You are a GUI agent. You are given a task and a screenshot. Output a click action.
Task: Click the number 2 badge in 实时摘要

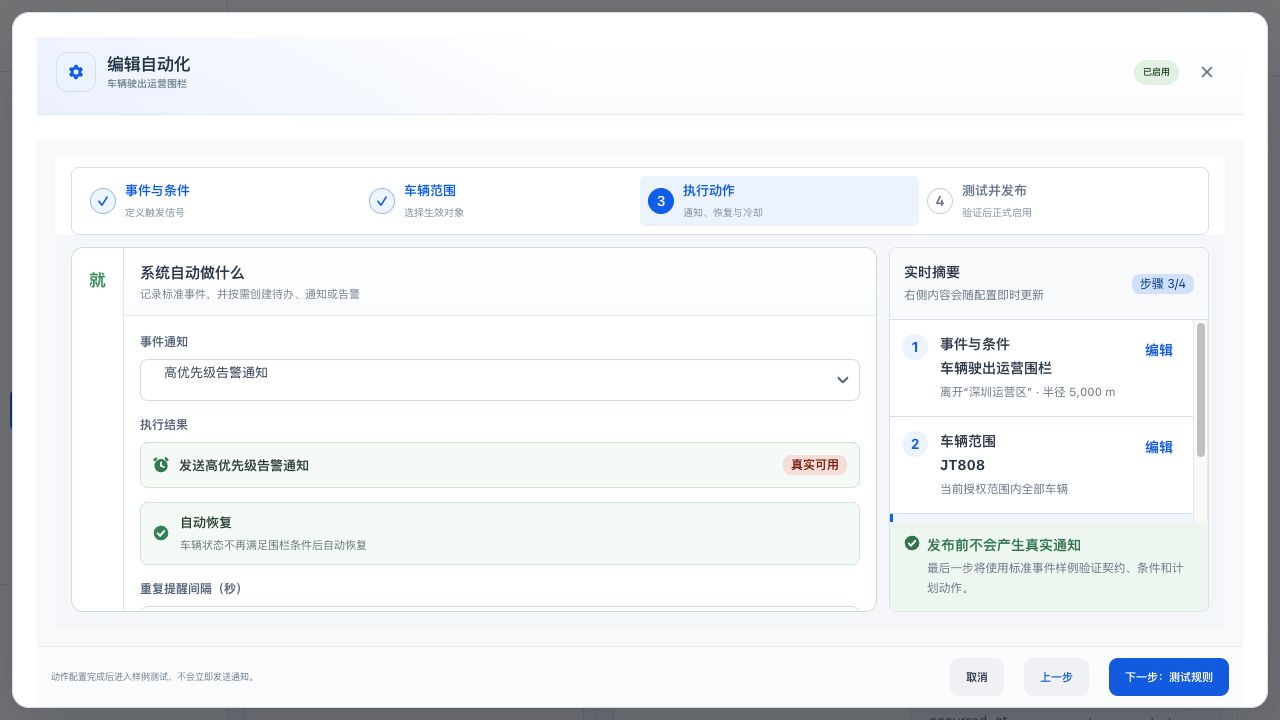coord(915,444)
